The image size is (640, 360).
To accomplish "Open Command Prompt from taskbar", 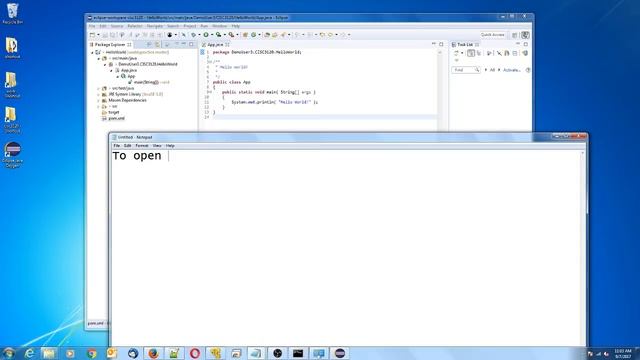I will pyautogui.click(x=298, y=353).
